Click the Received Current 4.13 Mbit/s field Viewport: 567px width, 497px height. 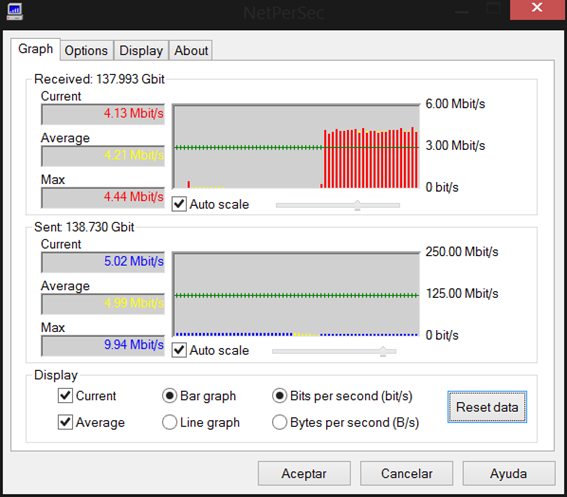[x=103, y=114]
